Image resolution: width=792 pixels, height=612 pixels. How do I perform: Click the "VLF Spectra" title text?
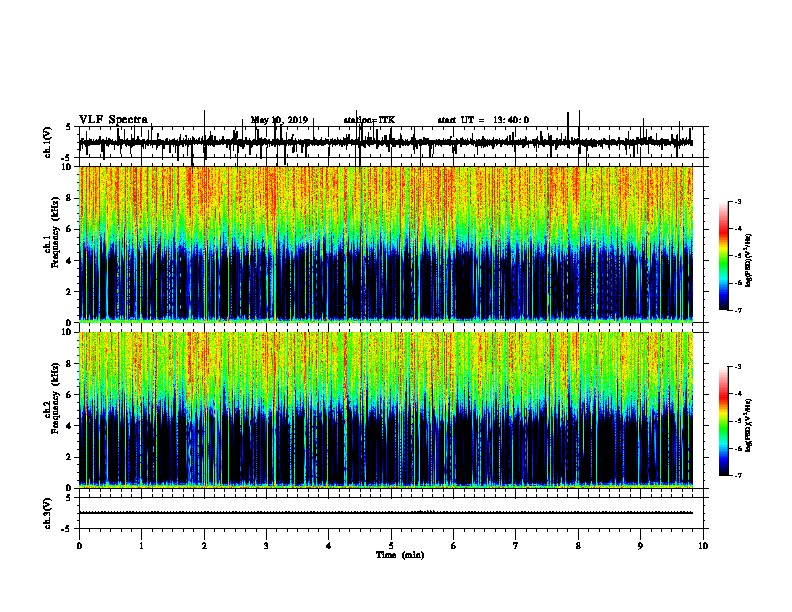point(113,120)
